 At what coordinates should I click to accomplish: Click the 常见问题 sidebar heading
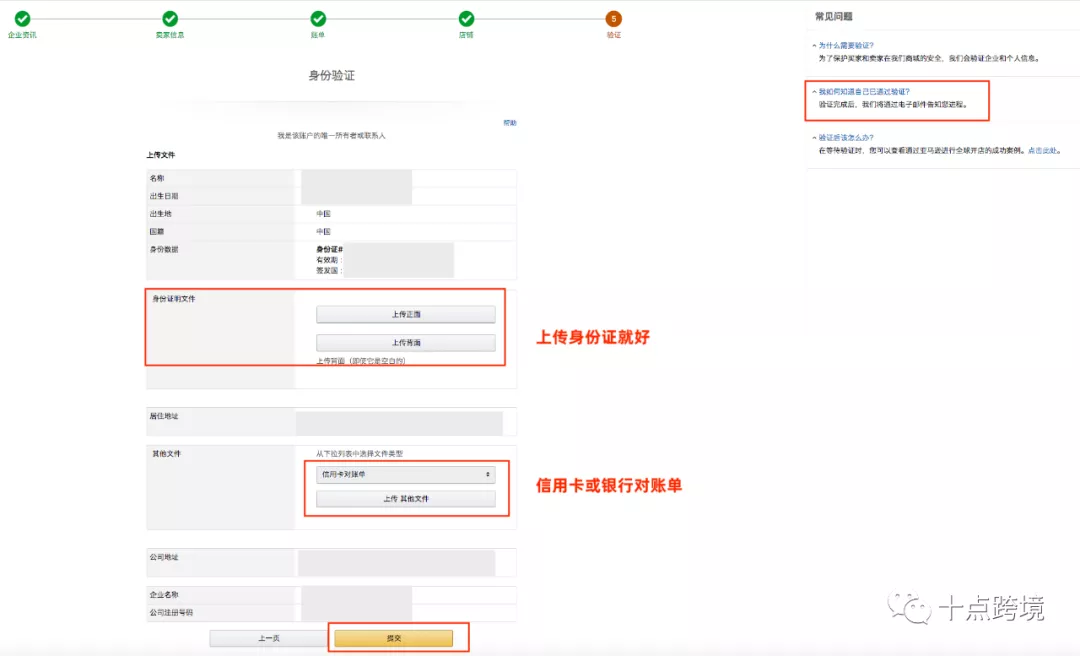click(x=833, y=17)
